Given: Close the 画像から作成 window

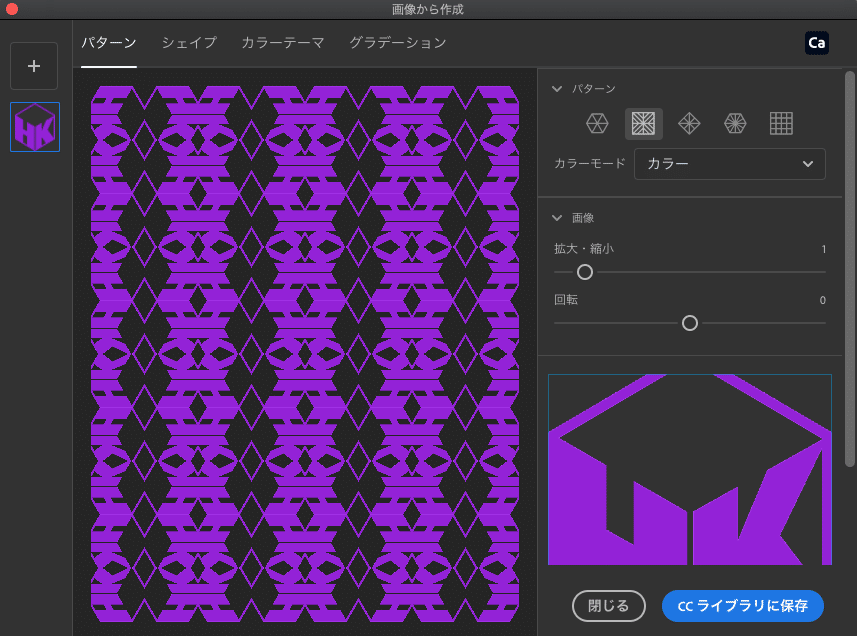Looking at the screenshot, I should (x=12, y=9).
